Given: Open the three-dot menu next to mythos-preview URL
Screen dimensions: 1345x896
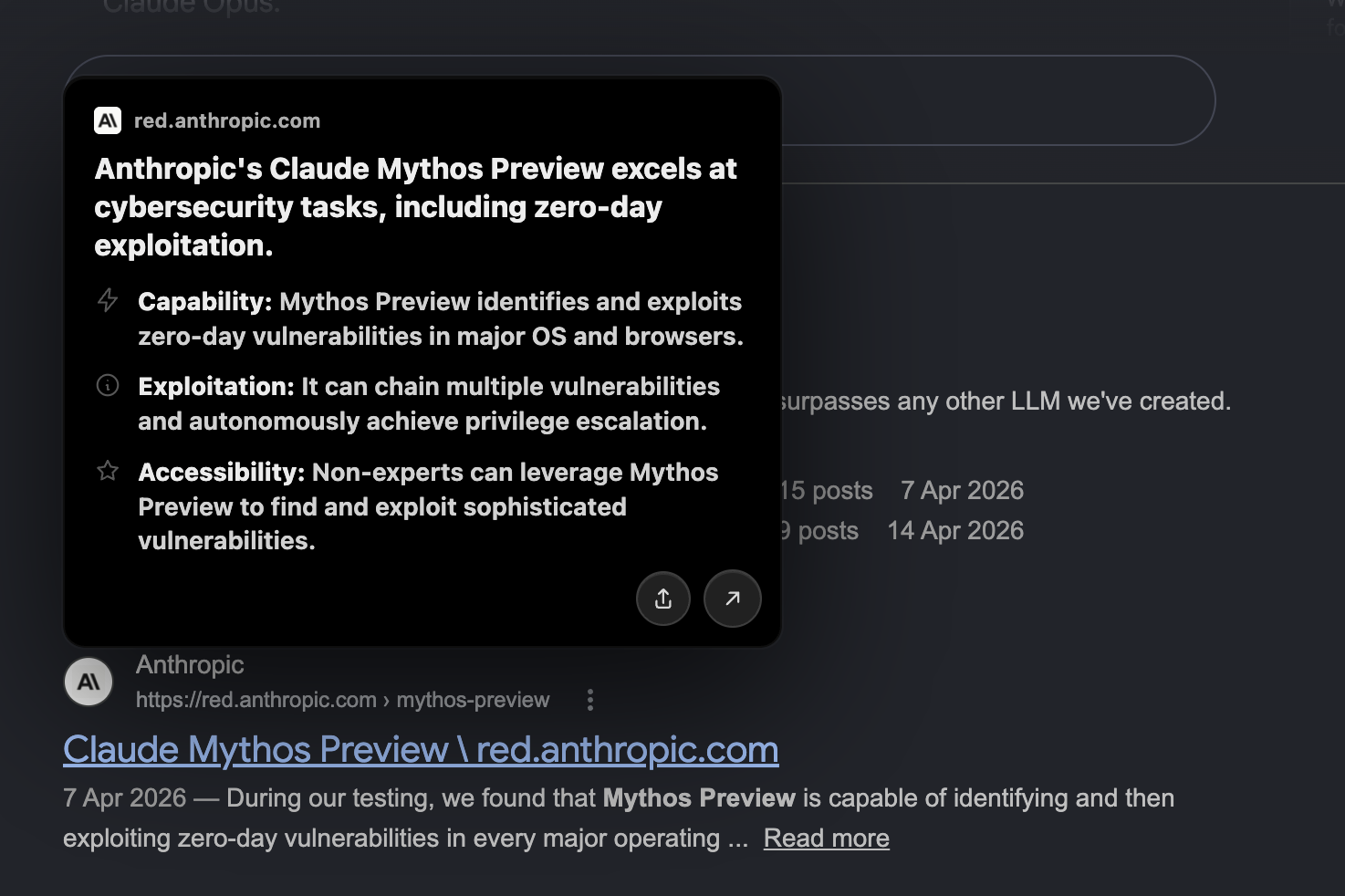Looking at the screenshot, I should [590, 700].
